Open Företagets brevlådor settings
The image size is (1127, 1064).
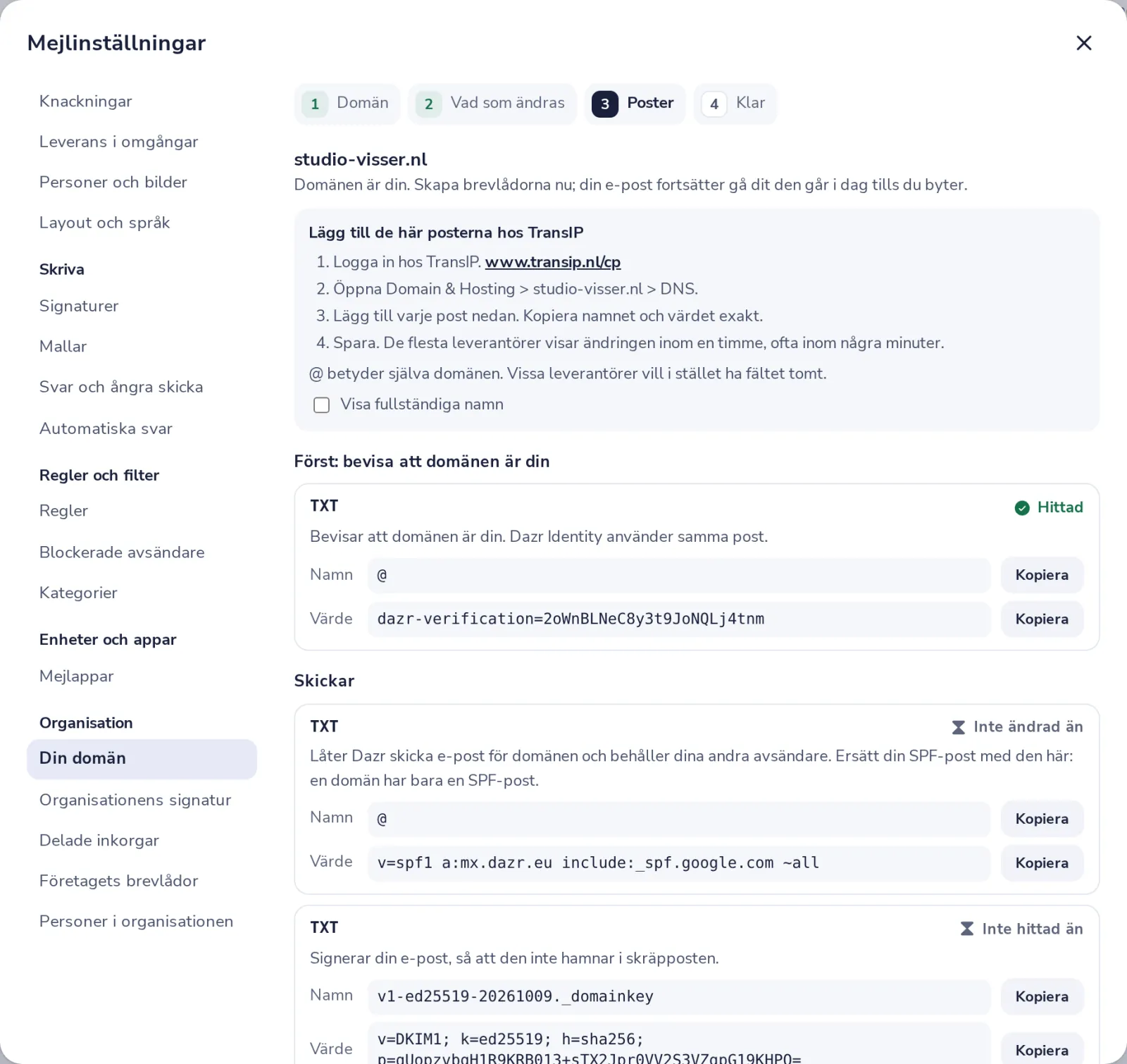pos(142,881)
